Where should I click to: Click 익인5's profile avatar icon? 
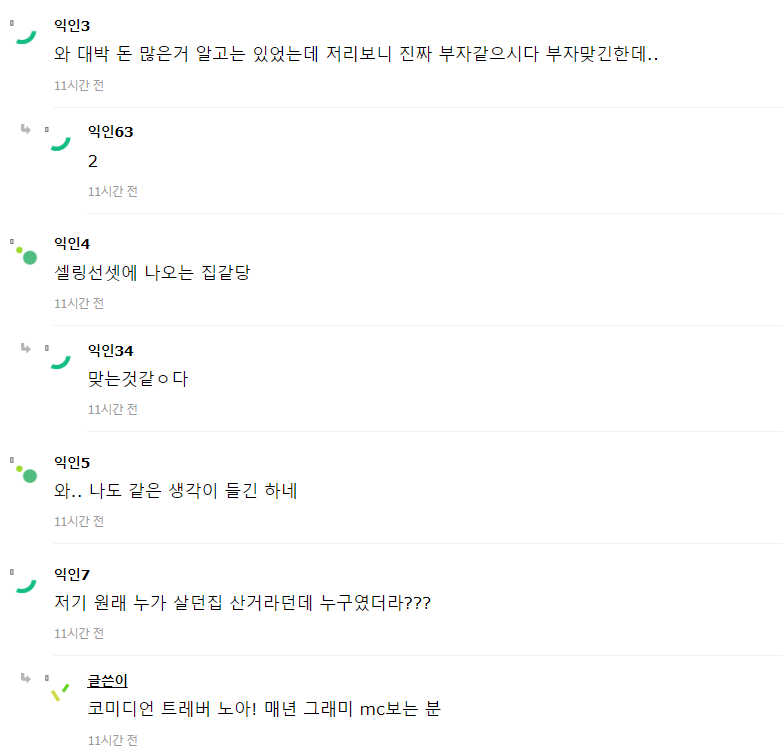click(x=27, y=473)
